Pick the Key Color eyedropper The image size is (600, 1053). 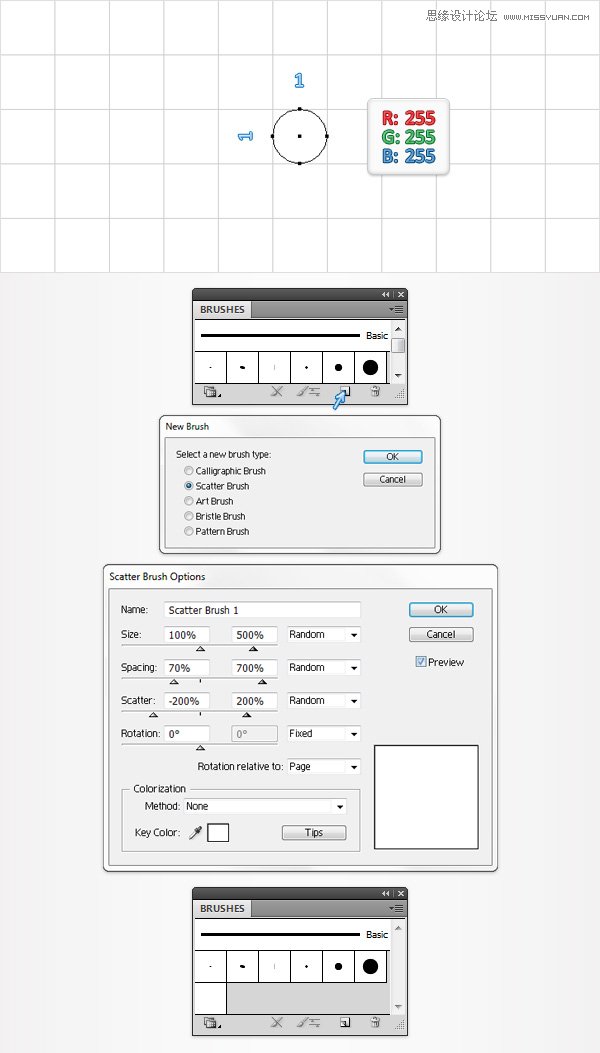click(196, 833)
